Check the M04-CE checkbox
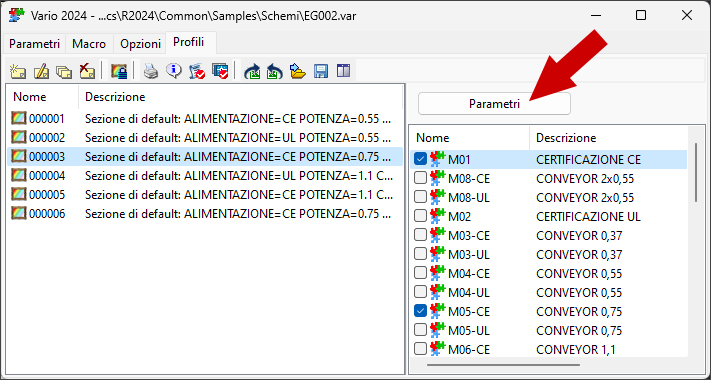 [x=420, y=273]
